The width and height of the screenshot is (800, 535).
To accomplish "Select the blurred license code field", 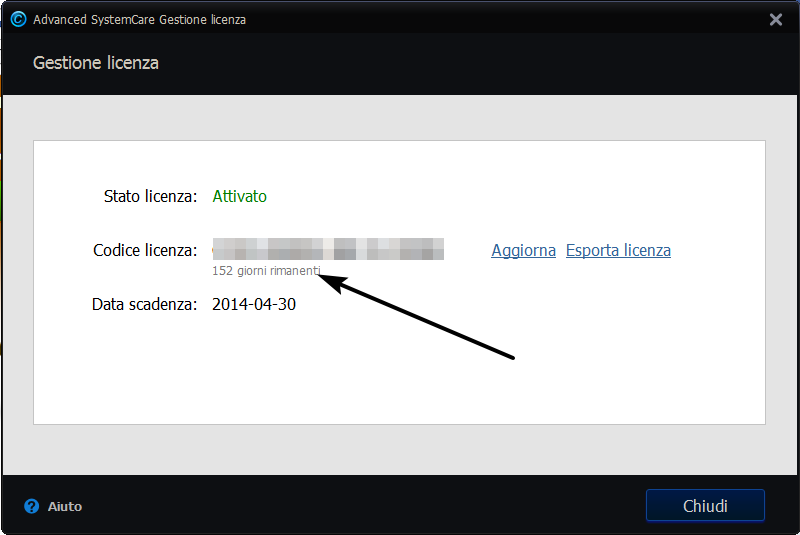I will (x=328, y=249).
